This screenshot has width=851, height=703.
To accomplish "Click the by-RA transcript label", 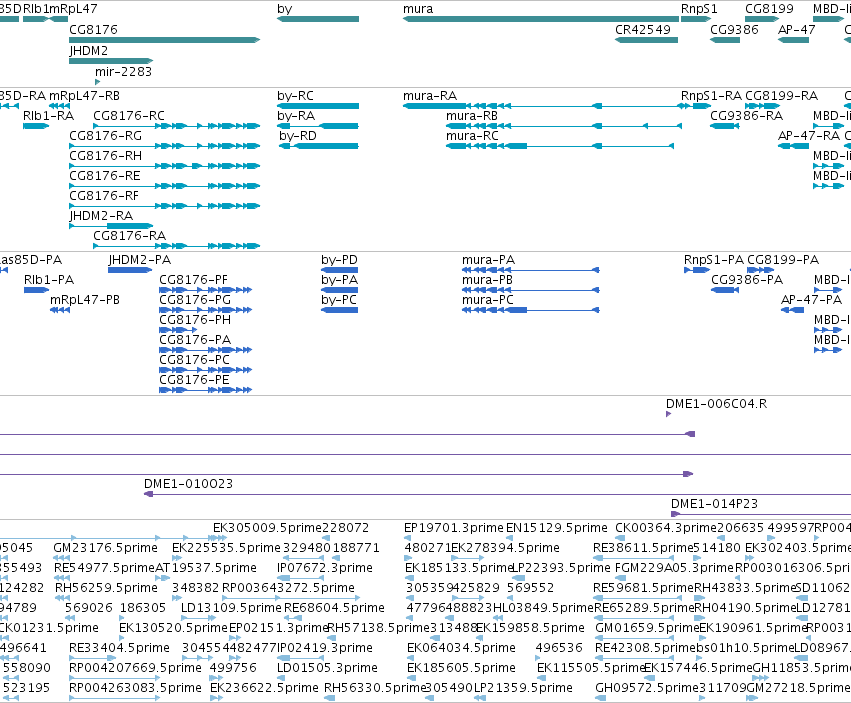I will coord(296,116).
